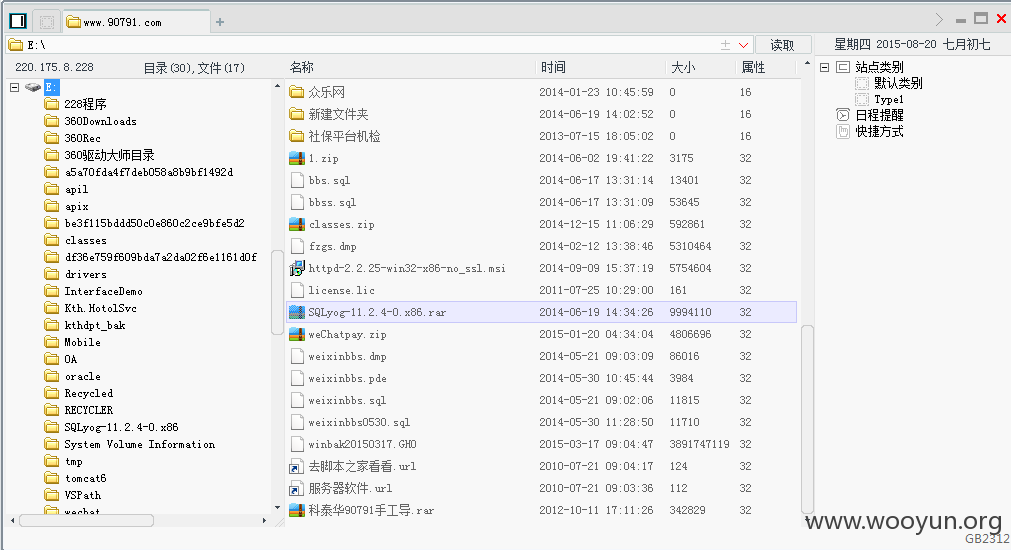Image resolution: width=1011 pixels, height=550 pixels.
Task: Open the 228程序 folder in tree
Action: (x=85, y=104)
